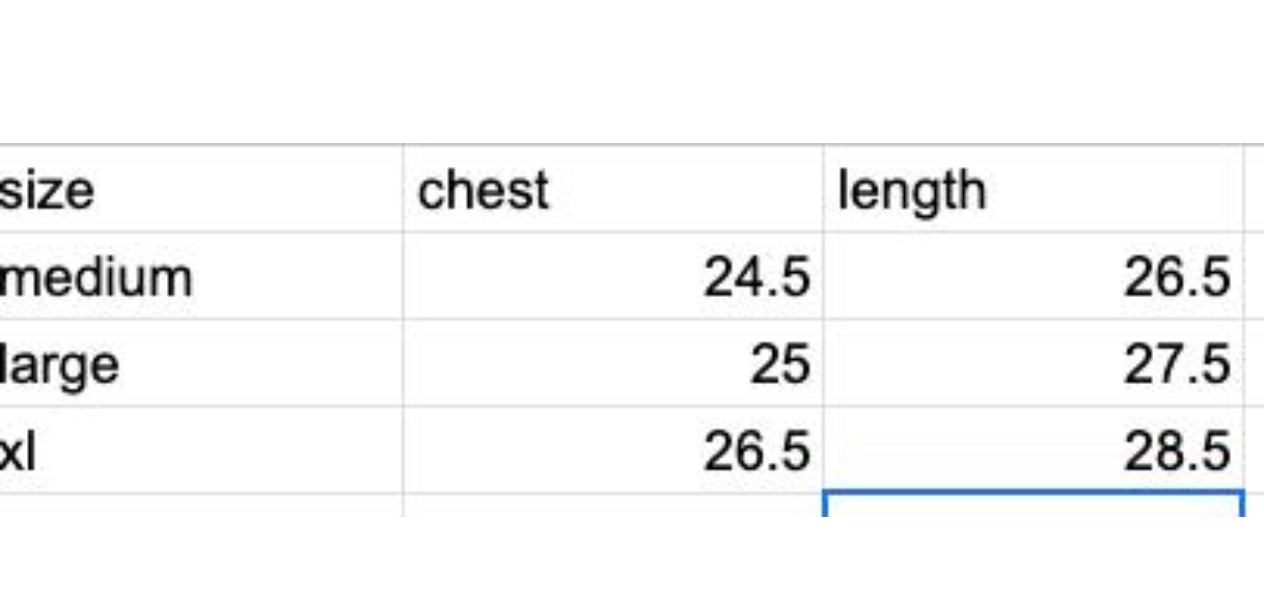Click the empty cell right of length 26.5
This screenshot has width=1264, height=596.
[x=1254, y=276]
